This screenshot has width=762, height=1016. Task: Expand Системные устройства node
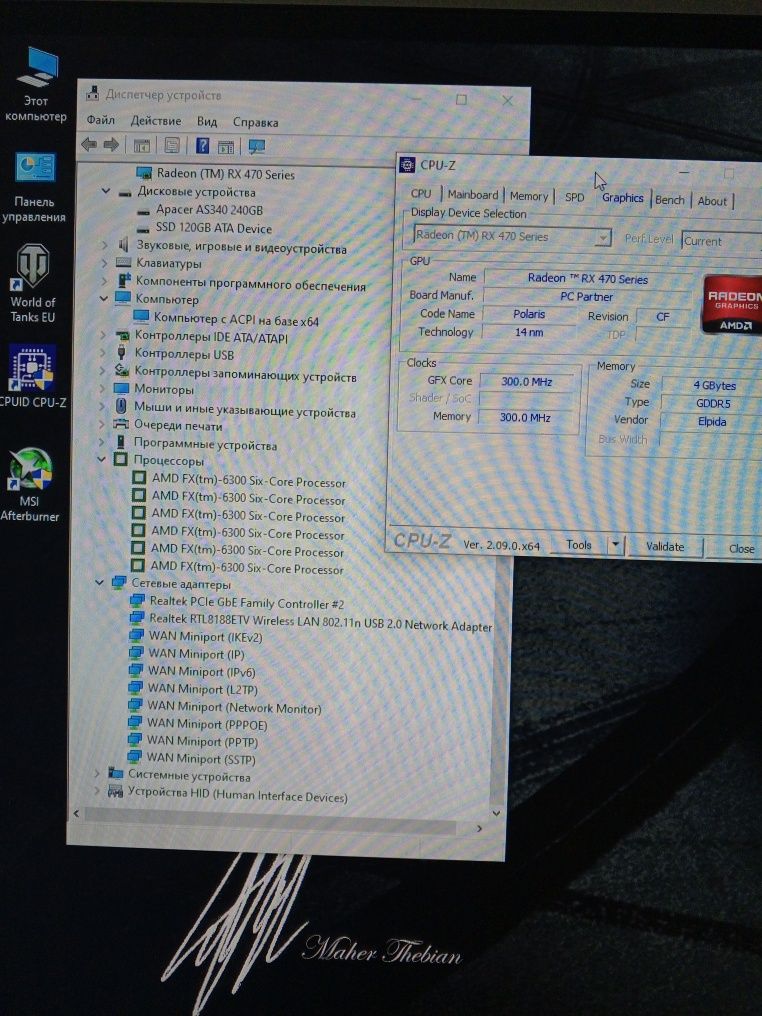coord(97,773)
